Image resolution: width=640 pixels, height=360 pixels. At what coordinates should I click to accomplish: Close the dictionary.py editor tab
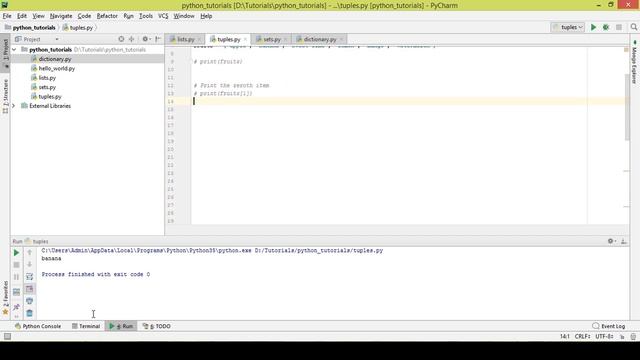(341, 39)
